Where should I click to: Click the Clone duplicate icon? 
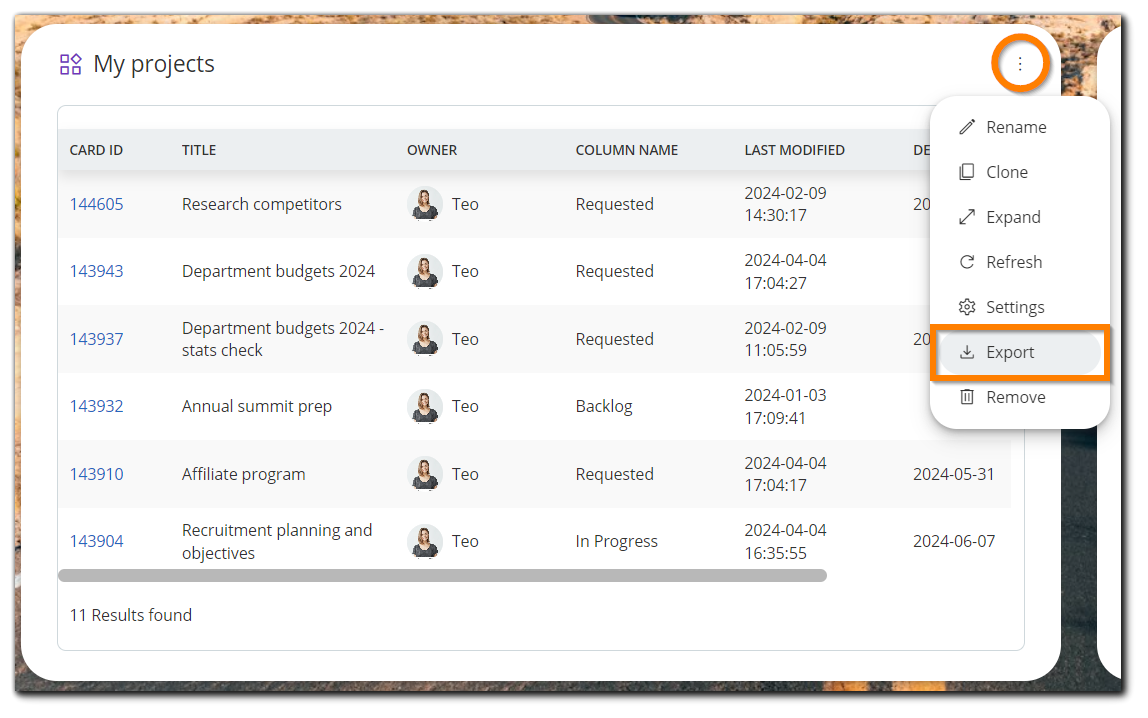click(967, 172)
